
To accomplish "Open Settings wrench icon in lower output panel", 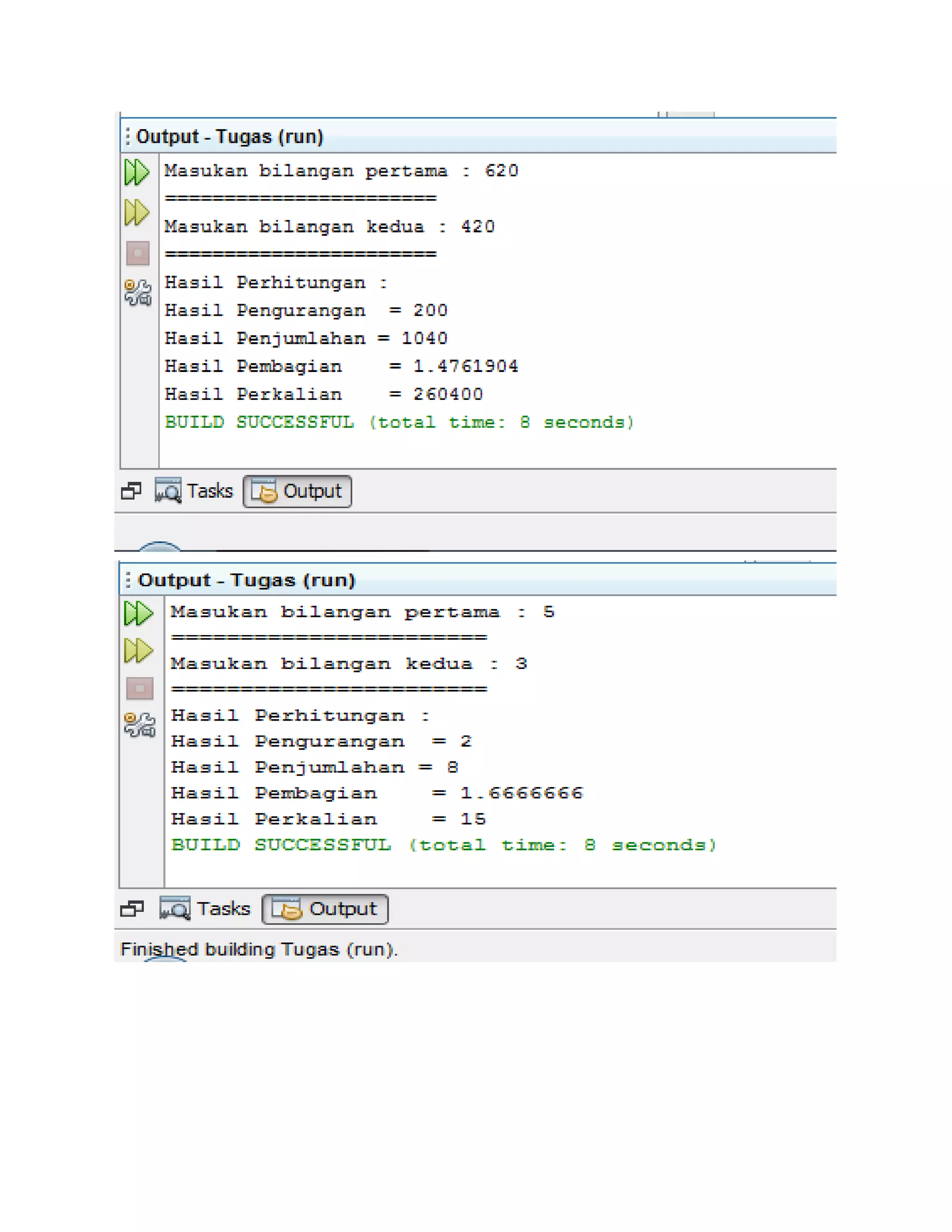I will (x=139, y=725).
